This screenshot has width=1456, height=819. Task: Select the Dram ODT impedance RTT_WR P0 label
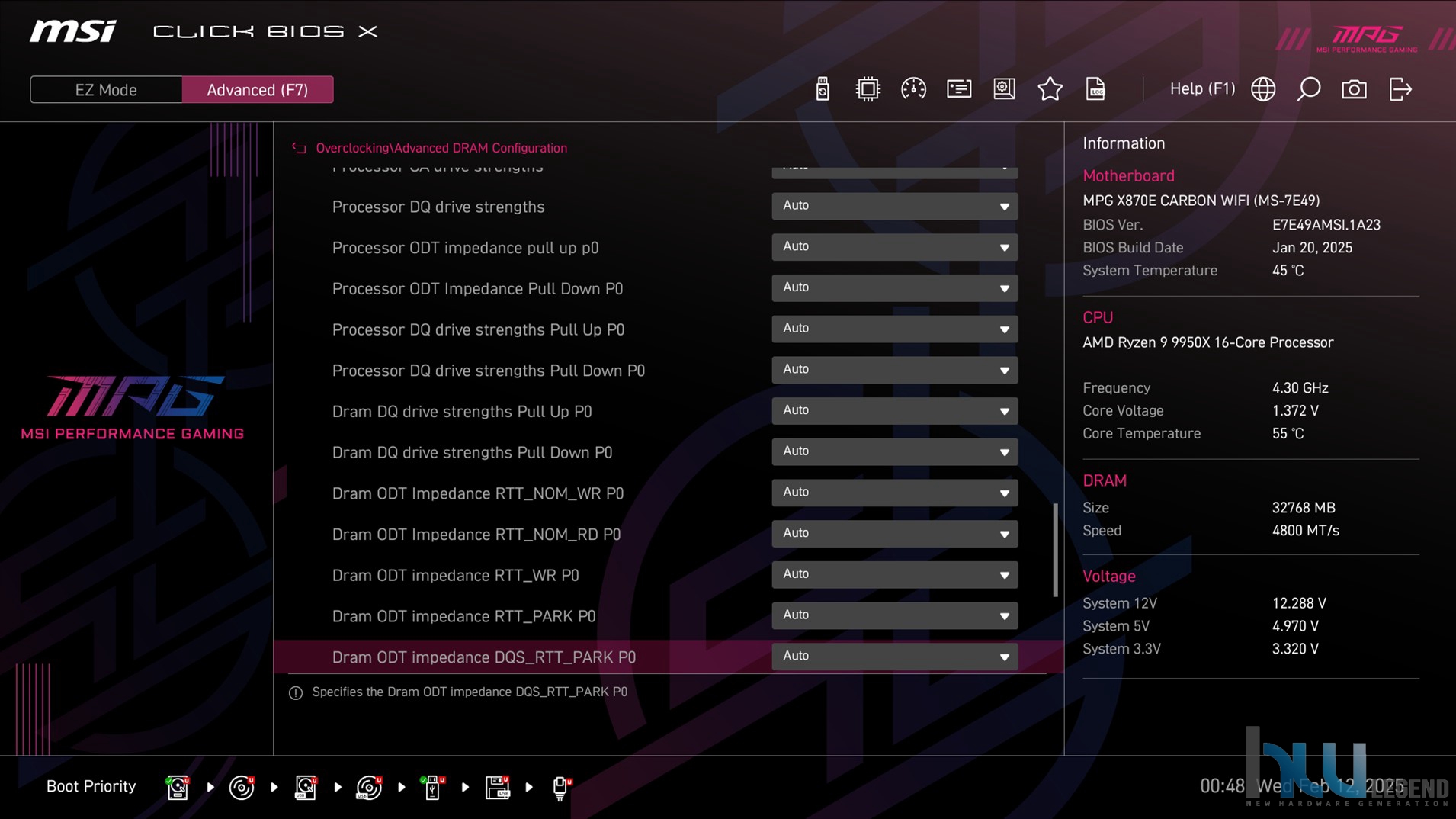pos(455,576)
